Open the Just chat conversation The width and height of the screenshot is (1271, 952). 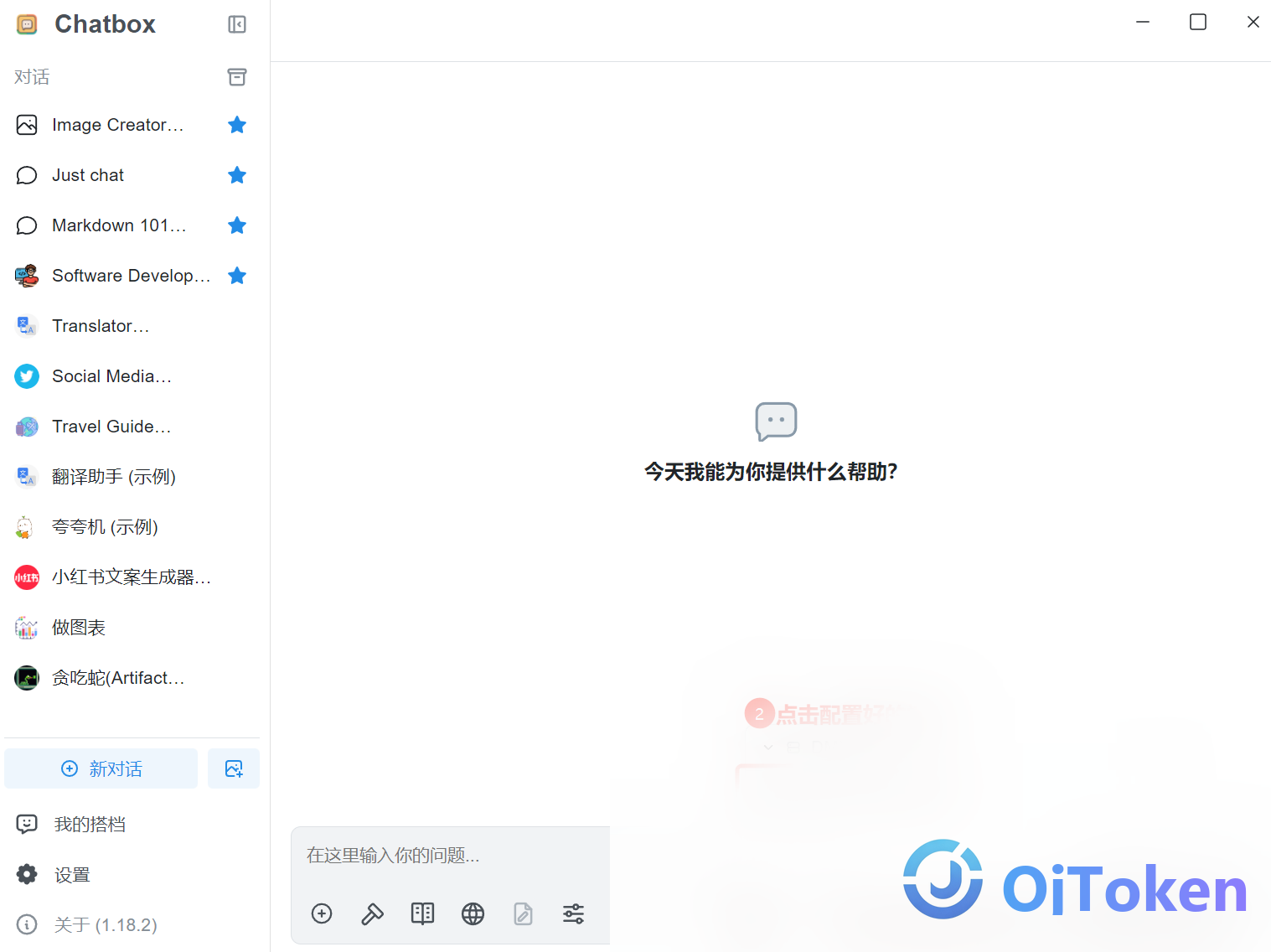132,175
